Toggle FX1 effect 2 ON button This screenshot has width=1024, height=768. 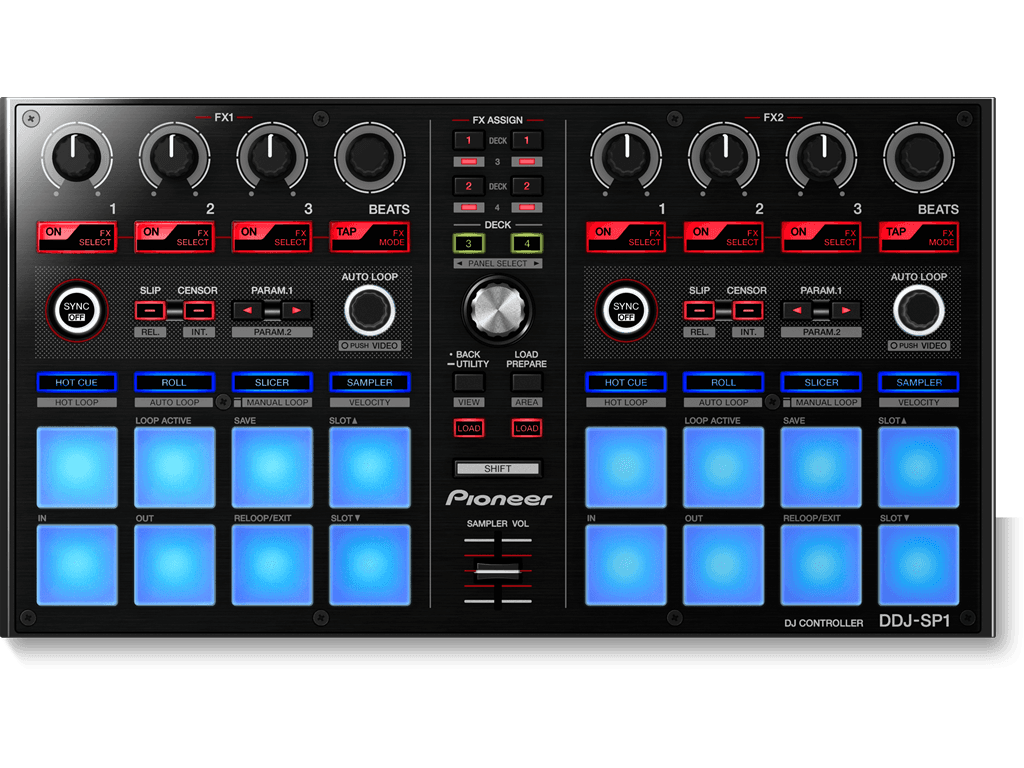pos(174,237)
